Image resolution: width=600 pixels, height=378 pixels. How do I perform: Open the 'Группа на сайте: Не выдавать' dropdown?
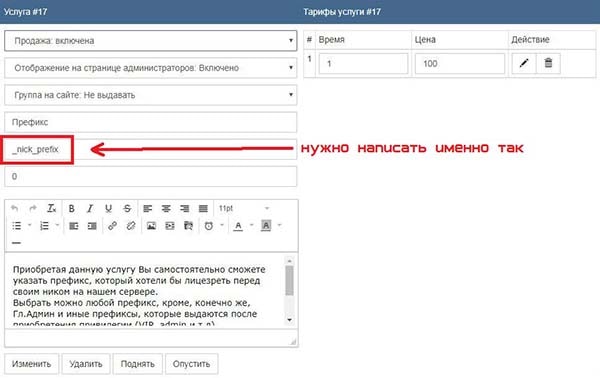[x=150, y=95]
